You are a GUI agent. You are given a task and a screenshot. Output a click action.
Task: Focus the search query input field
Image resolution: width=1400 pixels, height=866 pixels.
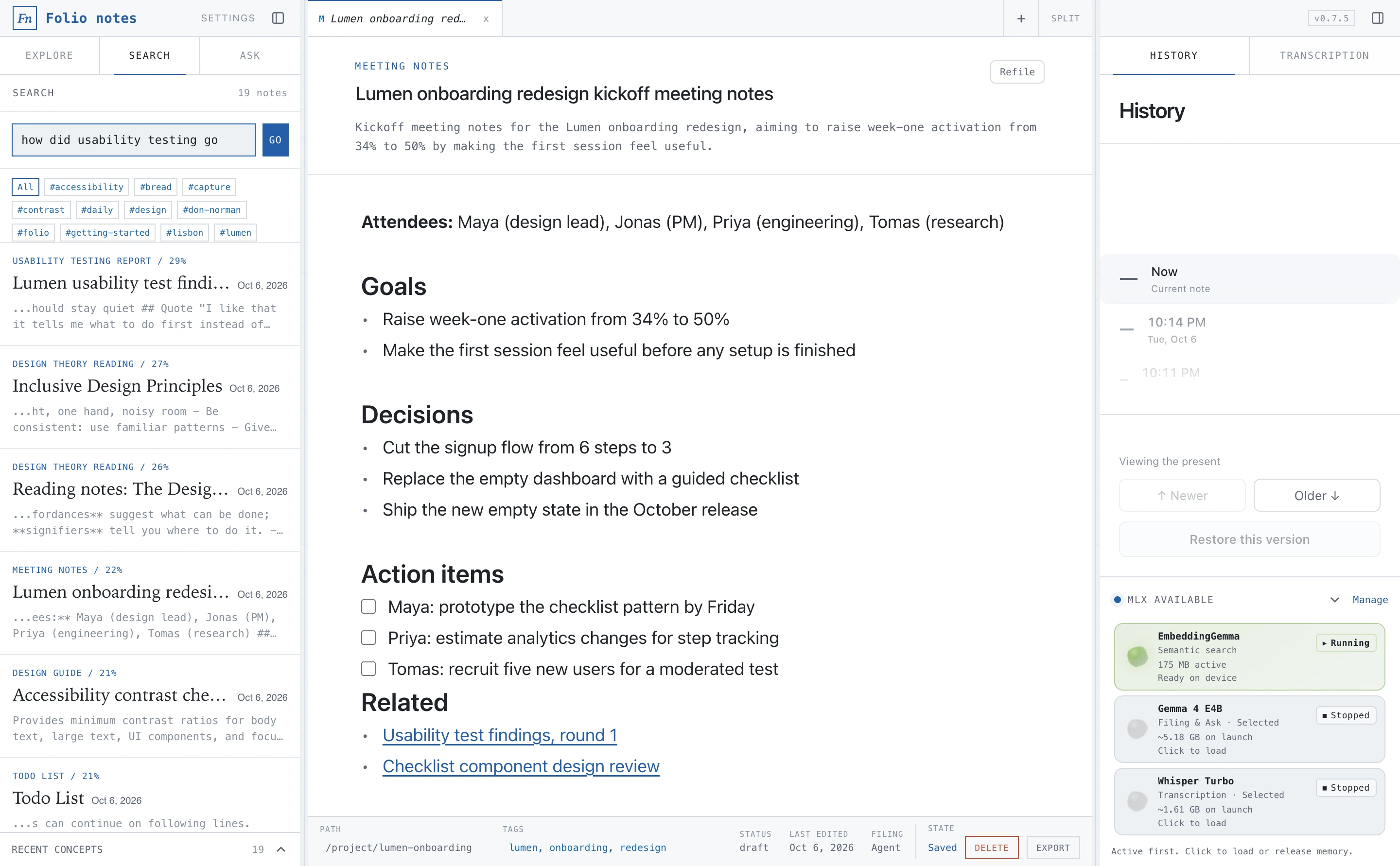[134, 140]
